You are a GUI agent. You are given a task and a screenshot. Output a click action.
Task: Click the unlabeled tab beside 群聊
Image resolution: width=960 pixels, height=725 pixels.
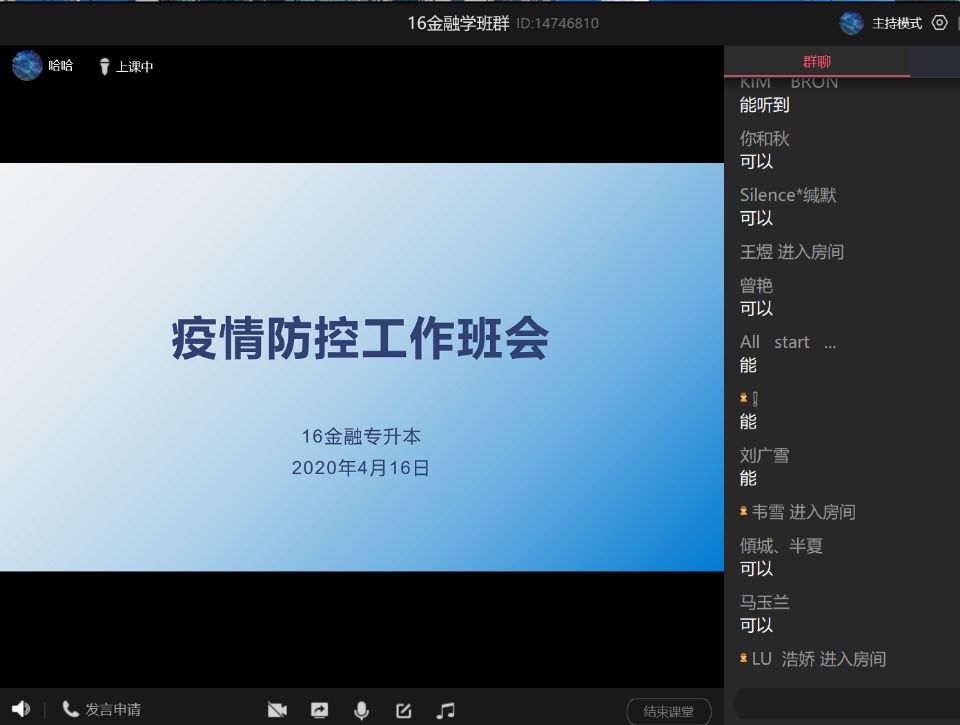click(935, 62)
